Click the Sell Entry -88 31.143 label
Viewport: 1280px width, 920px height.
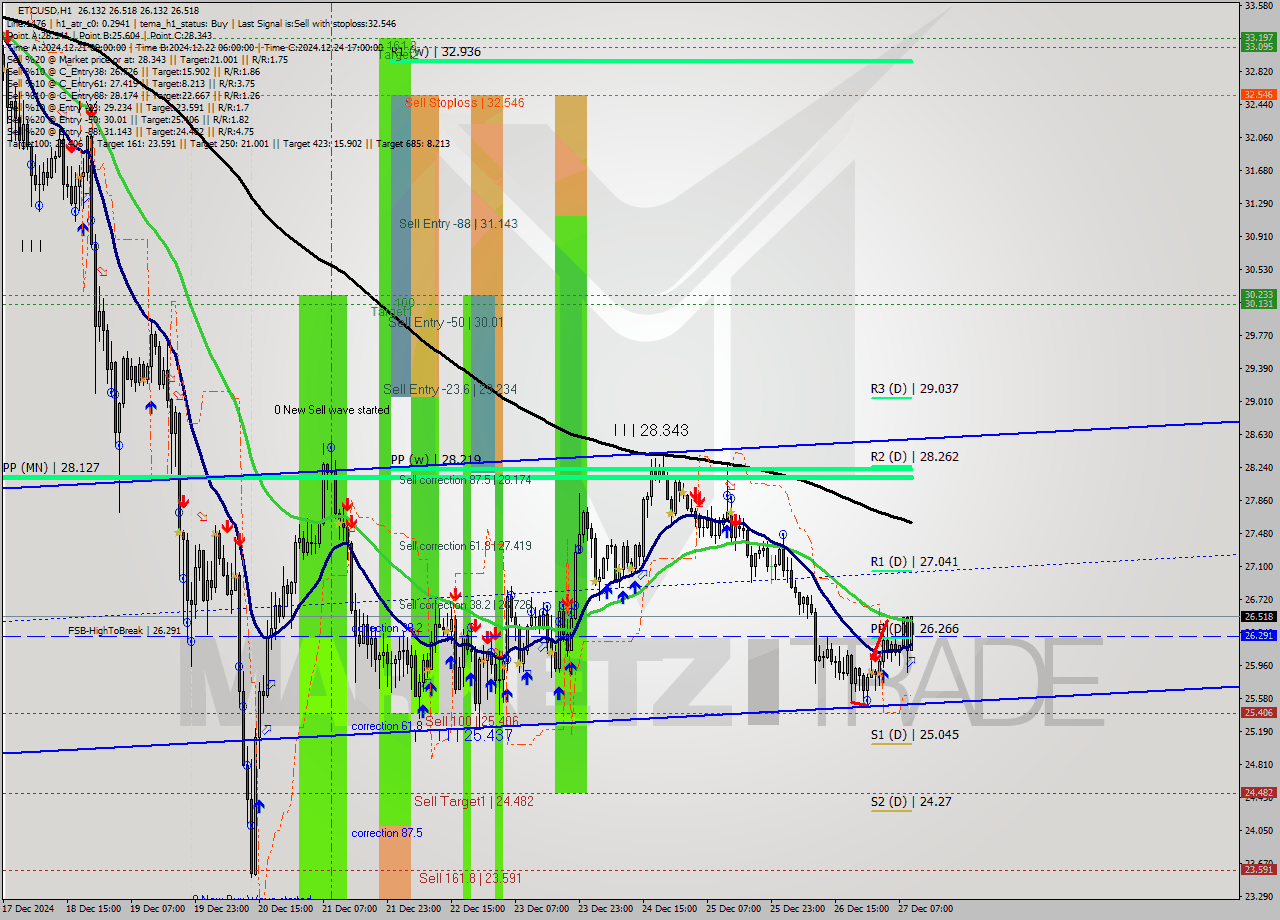point(458,224)
